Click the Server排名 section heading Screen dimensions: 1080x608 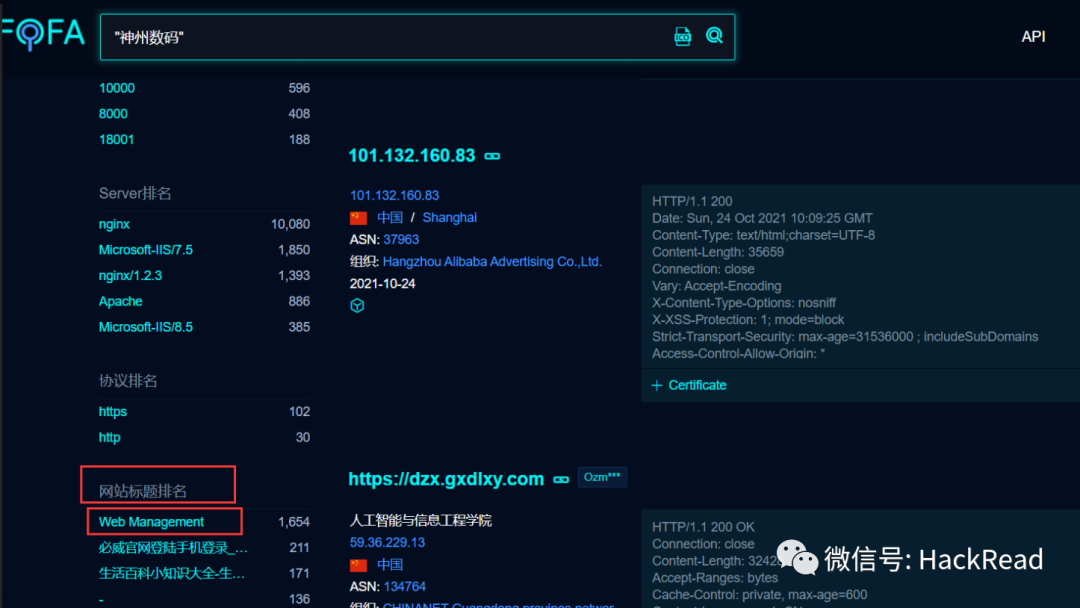pos(135,193)
